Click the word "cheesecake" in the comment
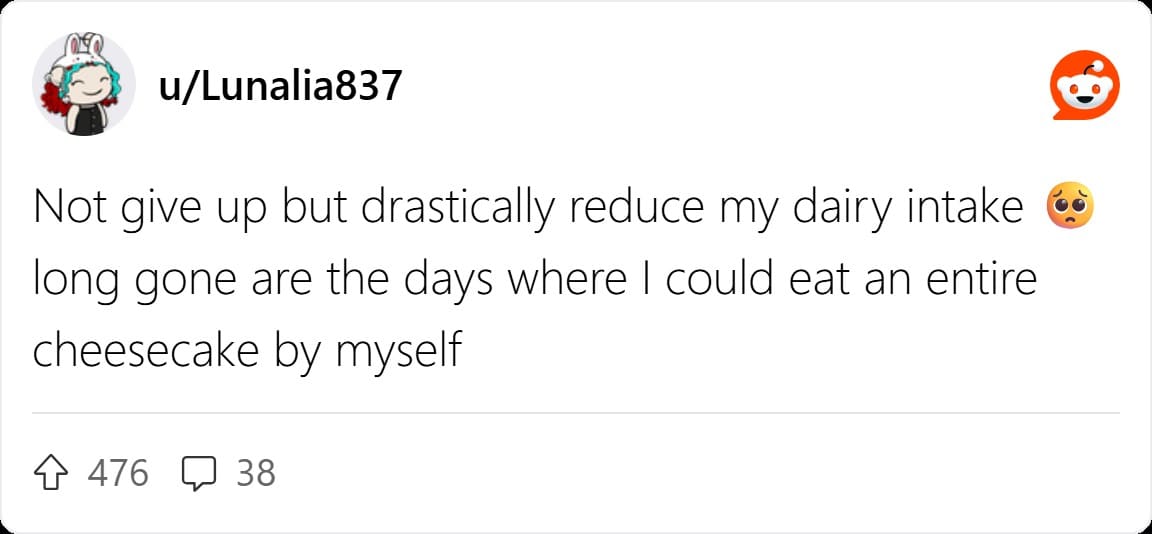This screenshot has width=1152, height=534. [x=146, y=351]
